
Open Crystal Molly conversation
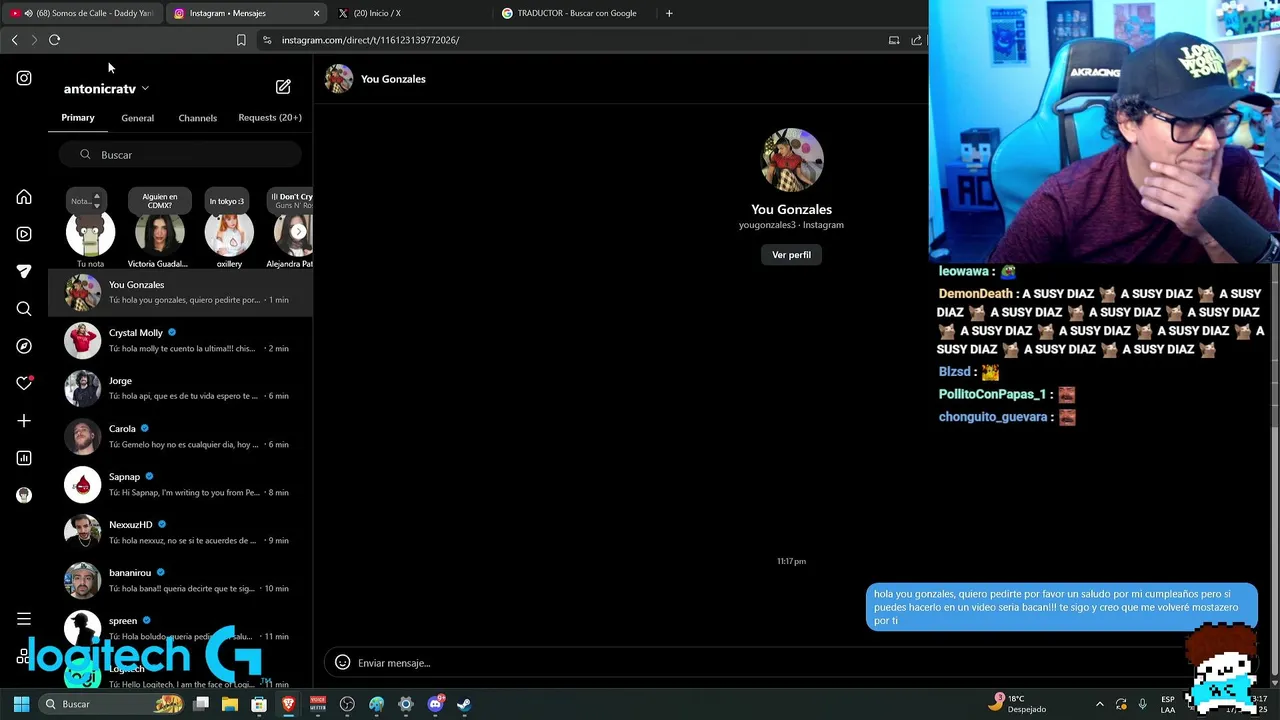click(x=180, y=340)
